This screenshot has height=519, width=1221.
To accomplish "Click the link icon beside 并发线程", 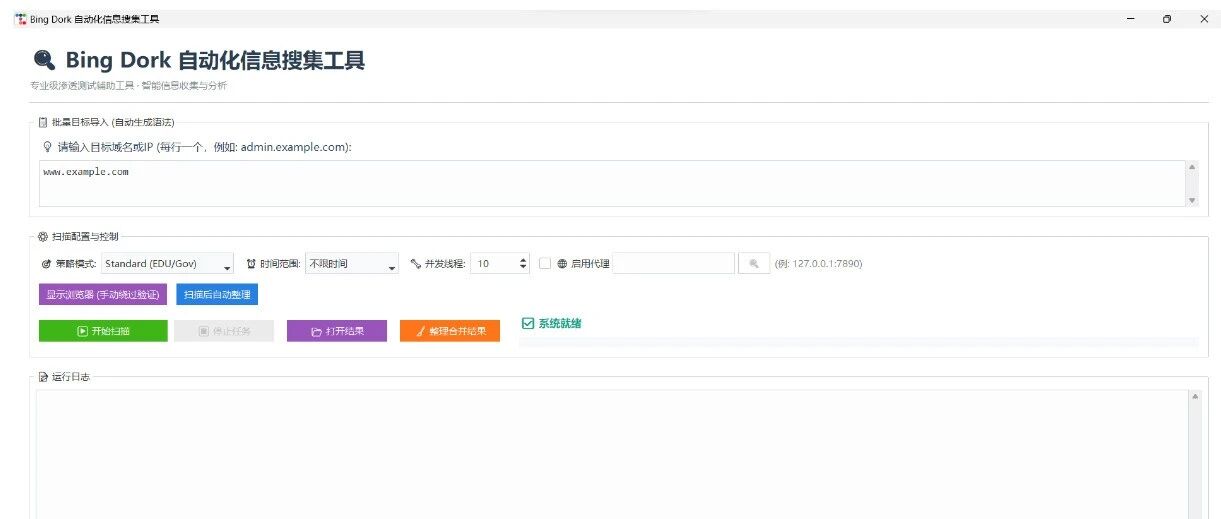I will point(416,264).
